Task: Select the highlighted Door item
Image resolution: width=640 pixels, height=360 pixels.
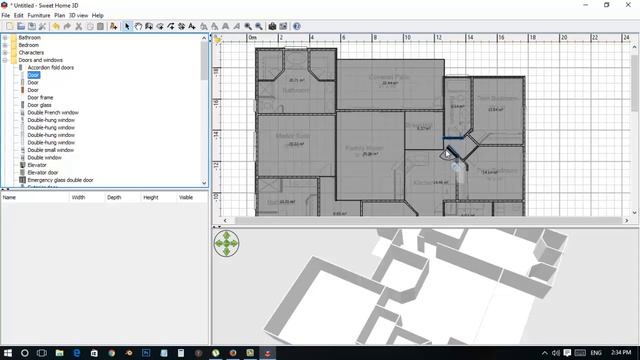Action: click(x=33, y=75)
